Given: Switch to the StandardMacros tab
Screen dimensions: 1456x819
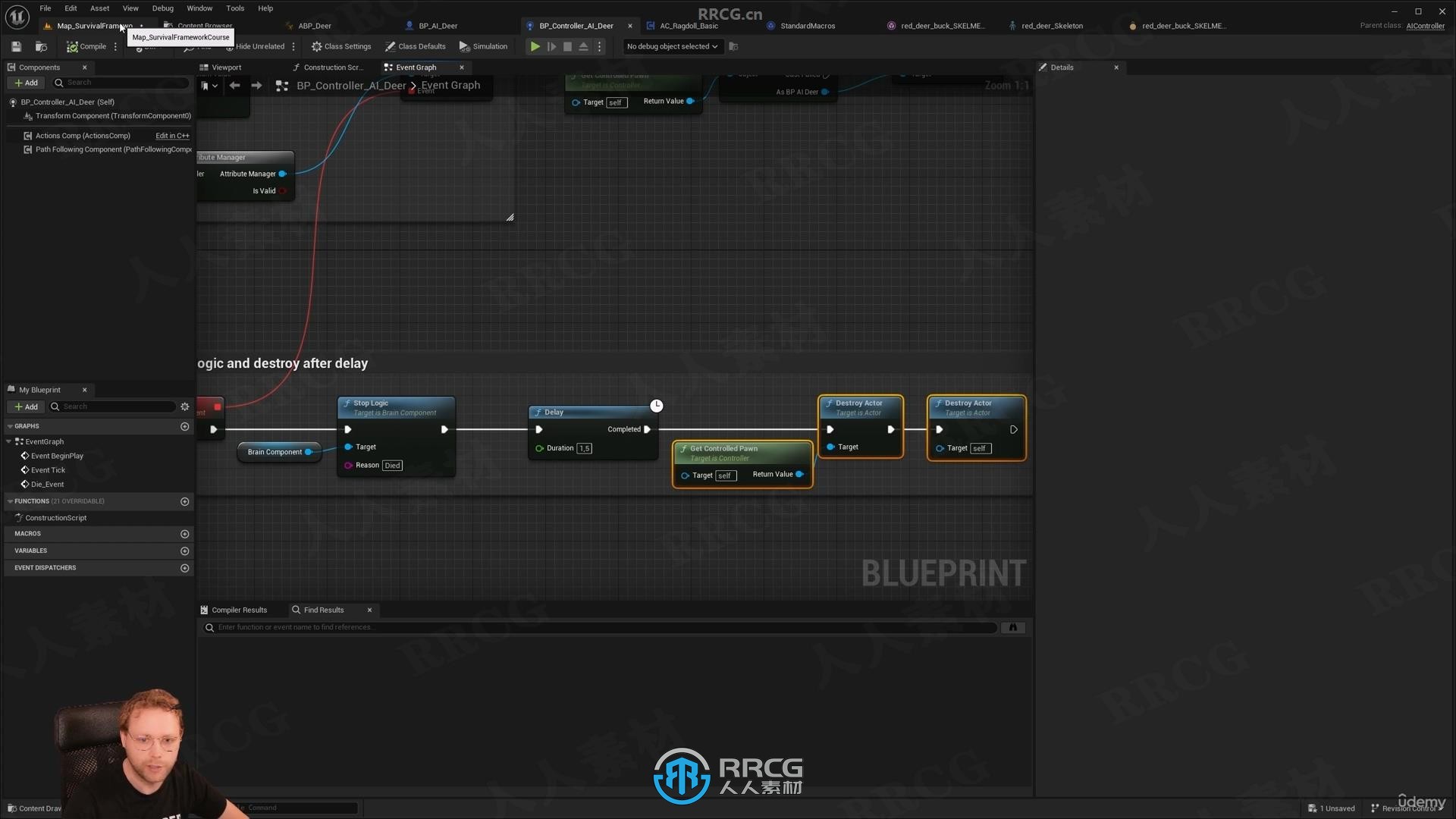Looking at the screenshot, I should [808, 26].
